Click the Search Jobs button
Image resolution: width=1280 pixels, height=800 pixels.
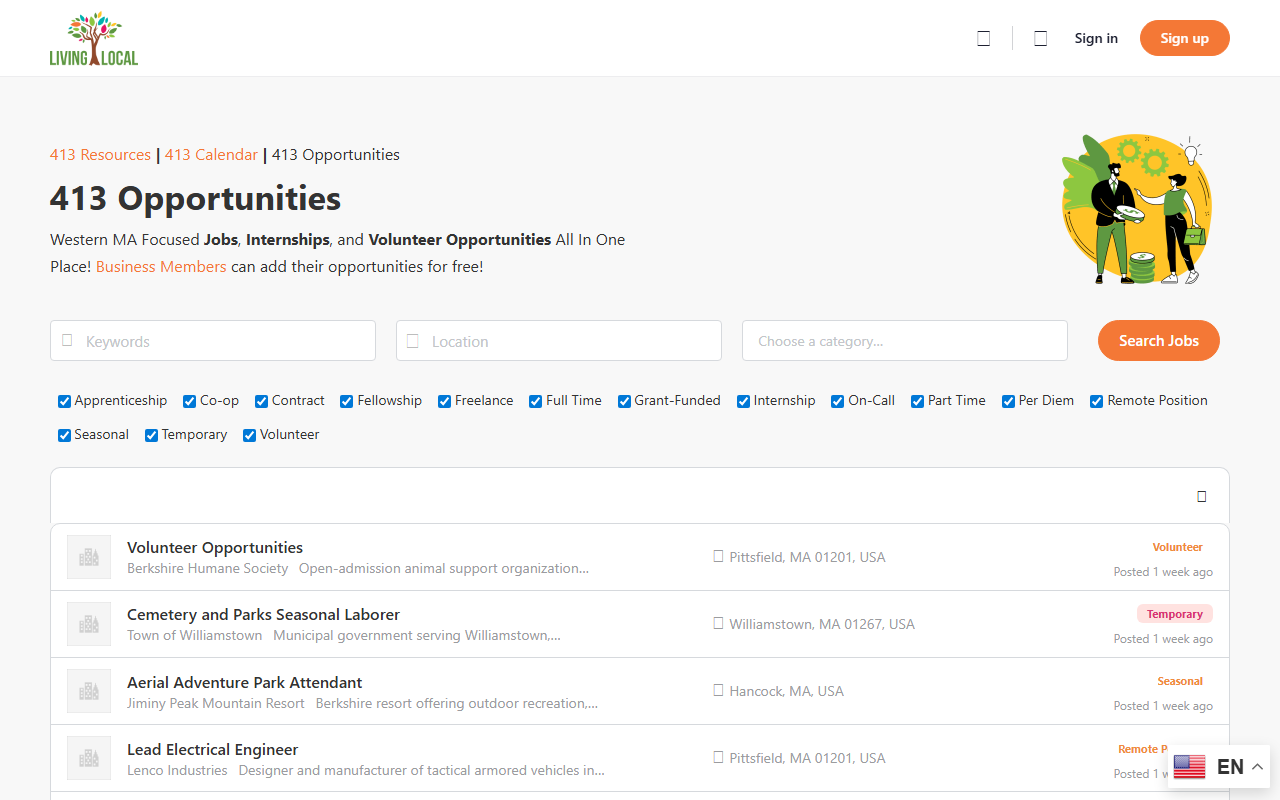pos(1159,341)
